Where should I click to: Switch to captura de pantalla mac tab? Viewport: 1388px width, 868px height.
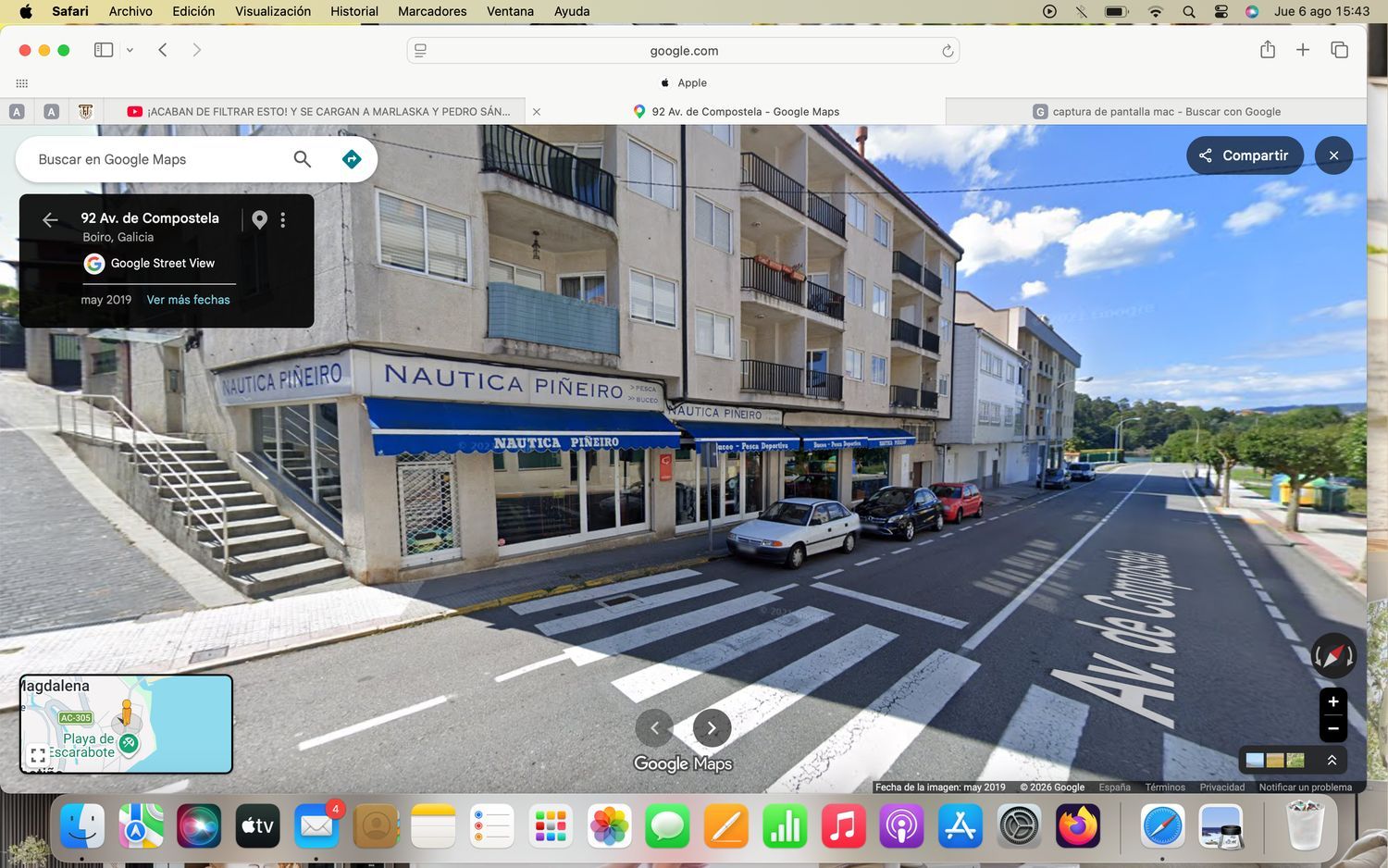[x=1157, y=111]
